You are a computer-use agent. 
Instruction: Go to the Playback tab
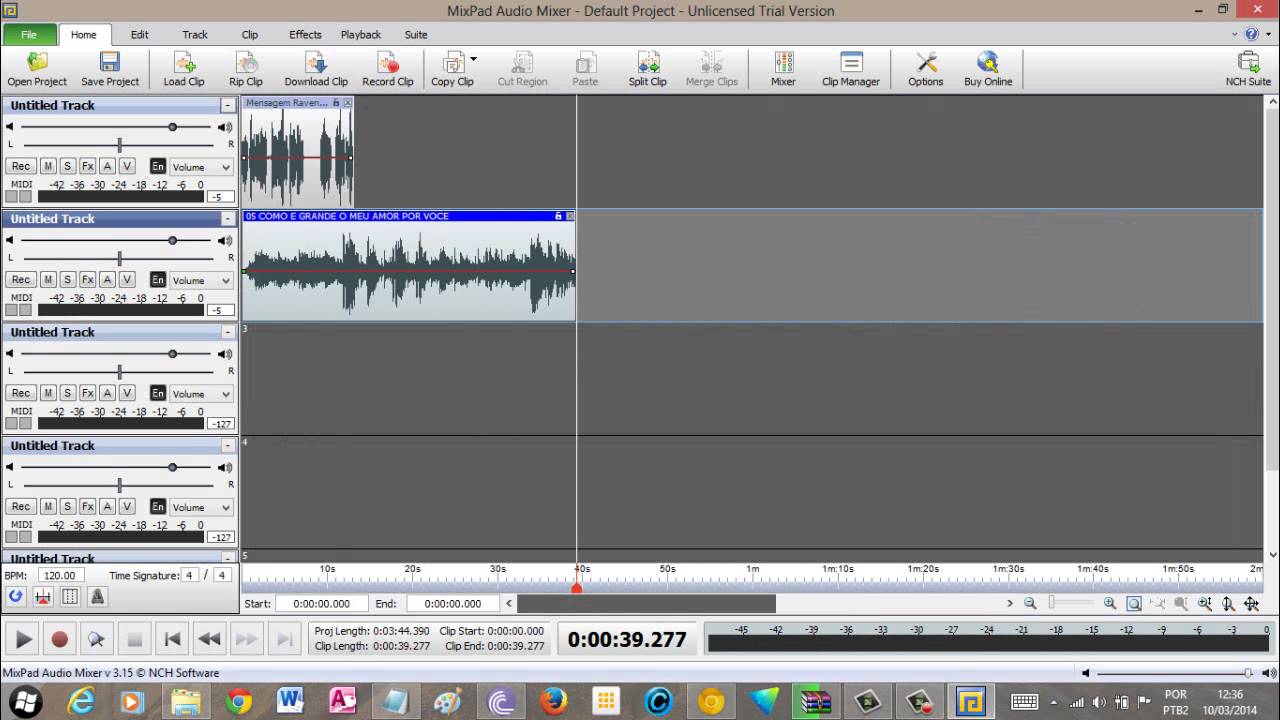[x=361, y=34]
